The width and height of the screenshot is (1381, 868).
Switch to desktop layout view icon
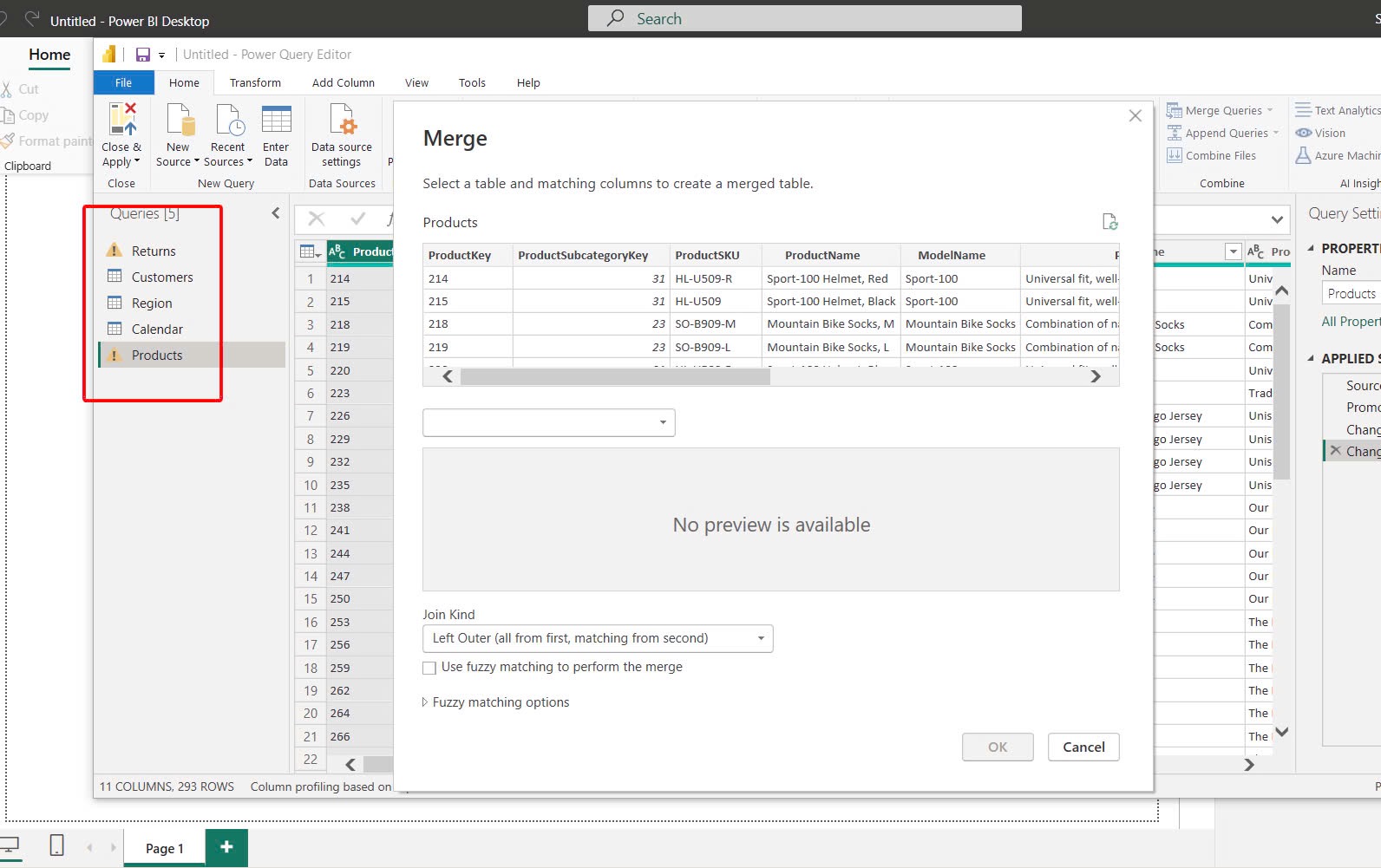click(x=10, y=845)
